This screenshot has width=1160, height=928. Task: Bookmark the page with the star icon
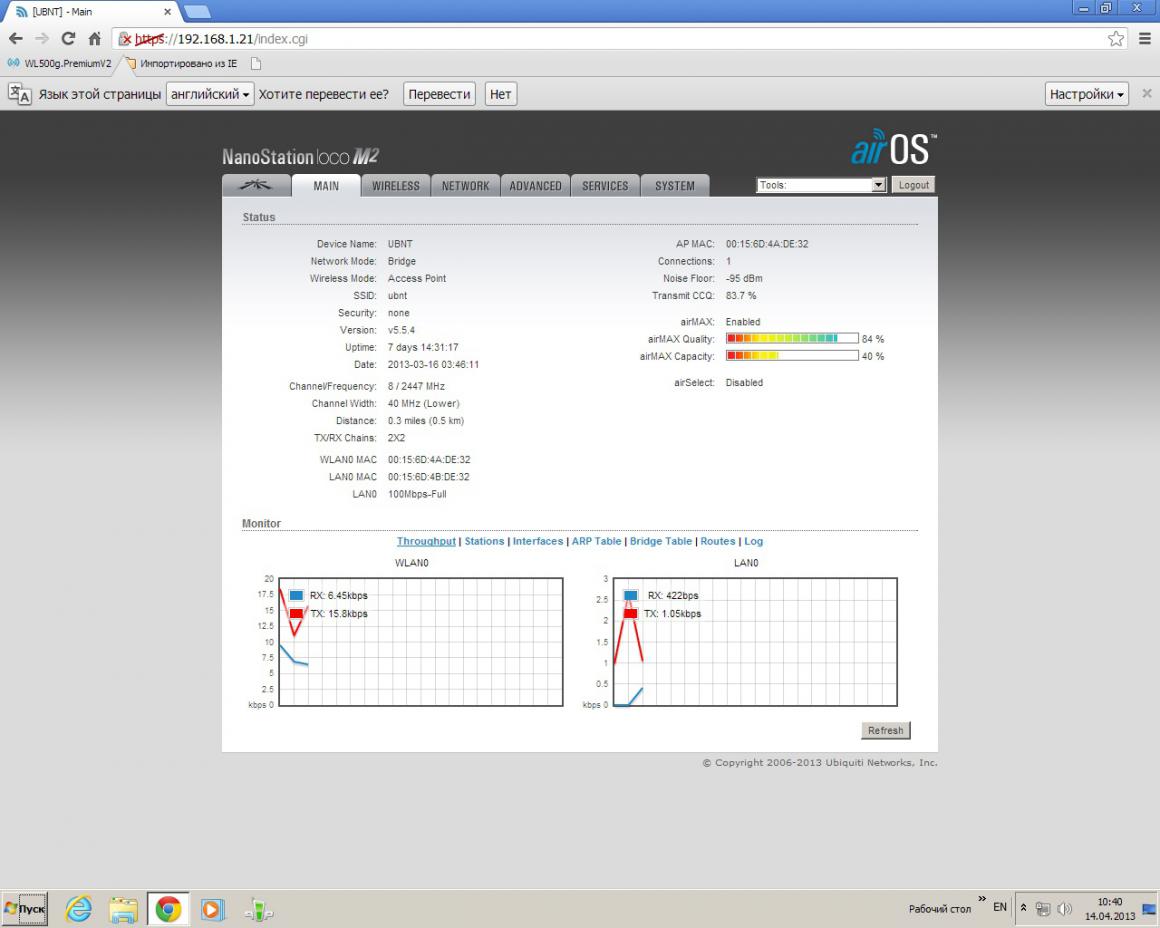1116,39
